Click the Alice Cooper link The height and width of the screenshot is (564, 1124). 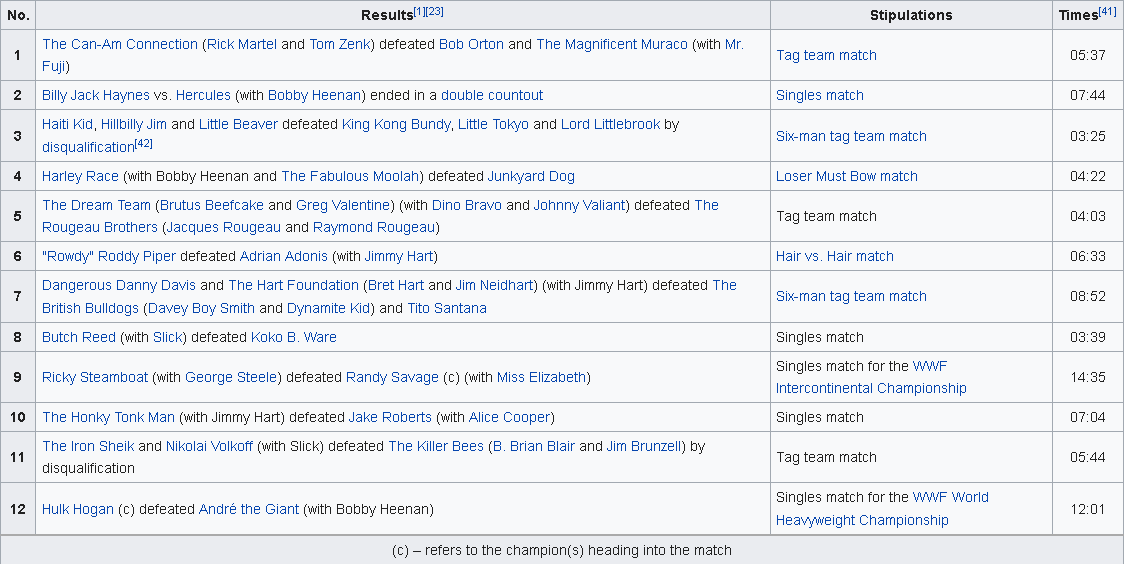(509, 417)
